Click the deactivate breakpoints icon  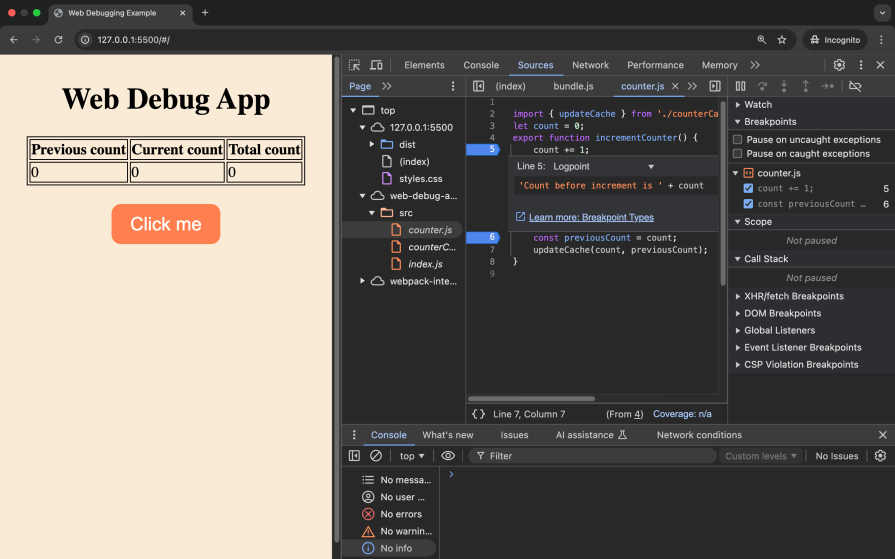coord(855,86)
